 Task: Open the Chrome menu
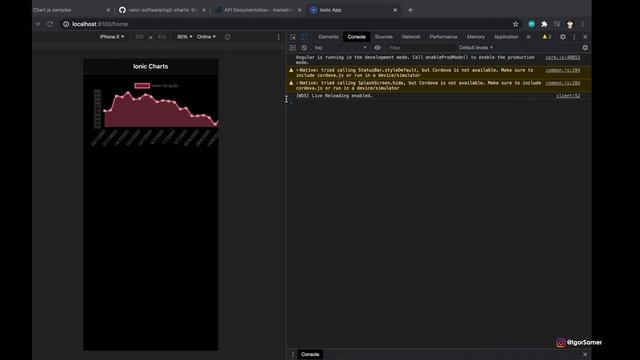pyautogui.click(x=582, y=24)
